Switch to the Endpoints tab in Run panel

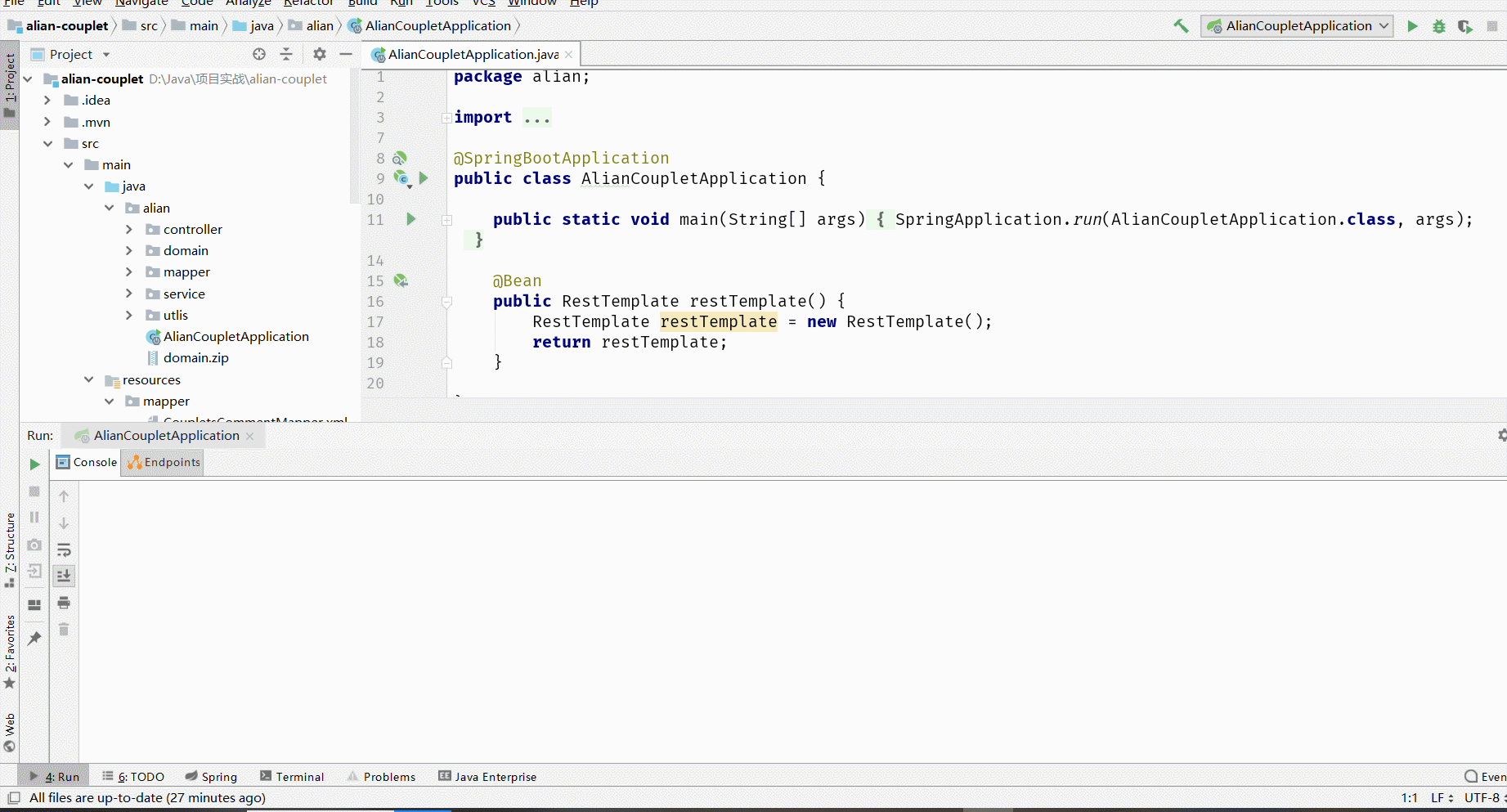(162, 462)
